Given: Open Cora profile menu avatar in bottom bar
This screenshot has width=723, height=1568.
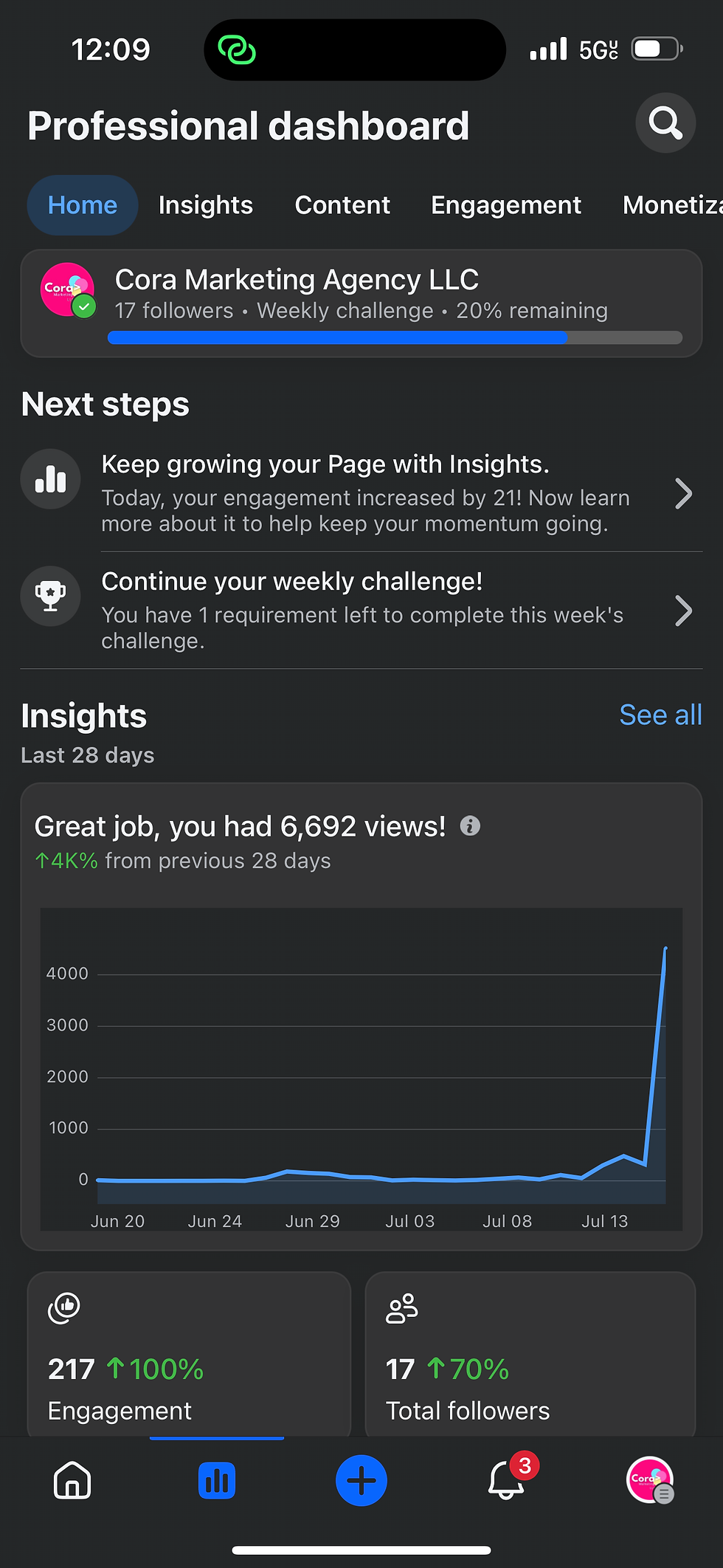Looking at the screenshot, I should pyautogui.click(x=650, y=1479).
